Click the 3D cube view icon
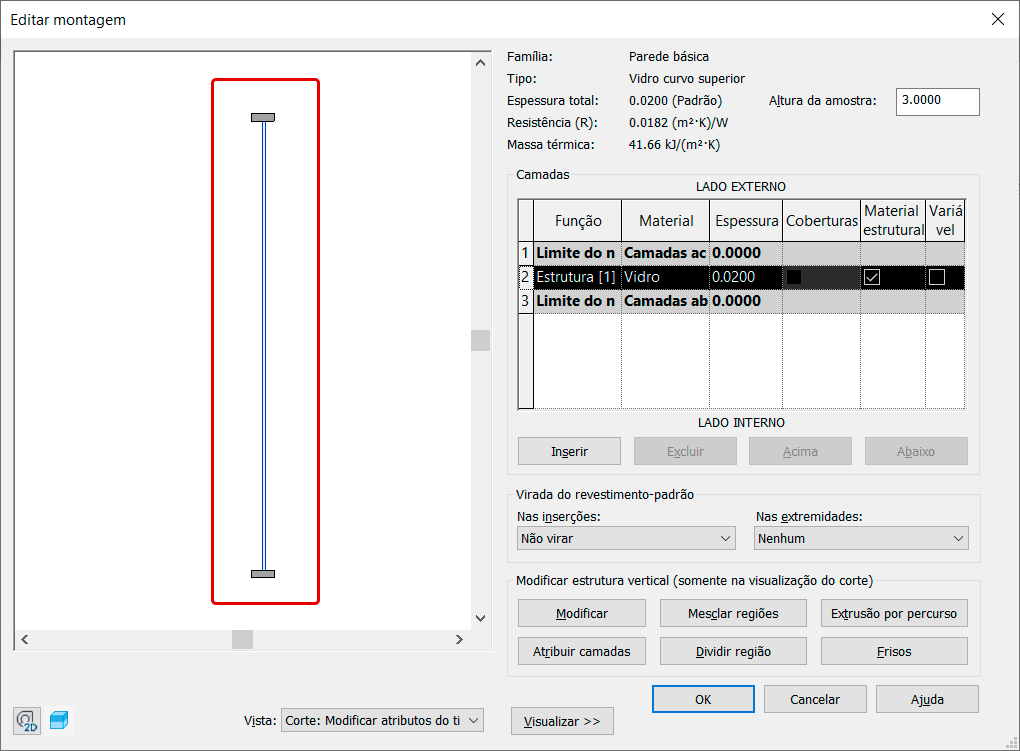 (60, 720)
